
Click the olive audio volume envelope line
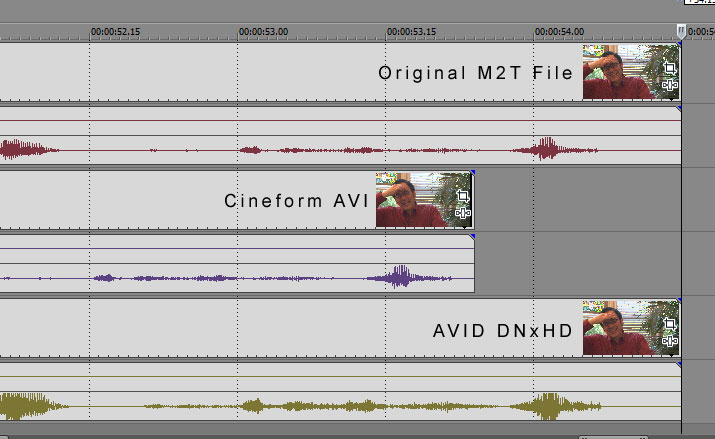340,377
